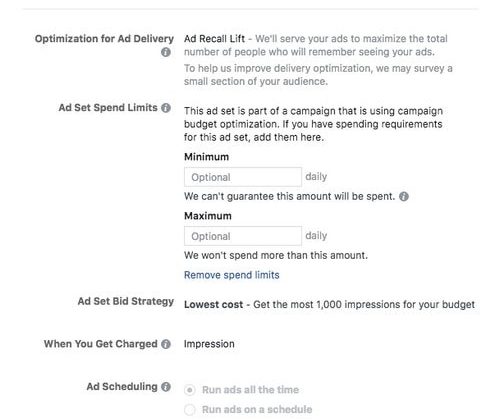Remove spend limits via the blue link

[x=232, y=275]
